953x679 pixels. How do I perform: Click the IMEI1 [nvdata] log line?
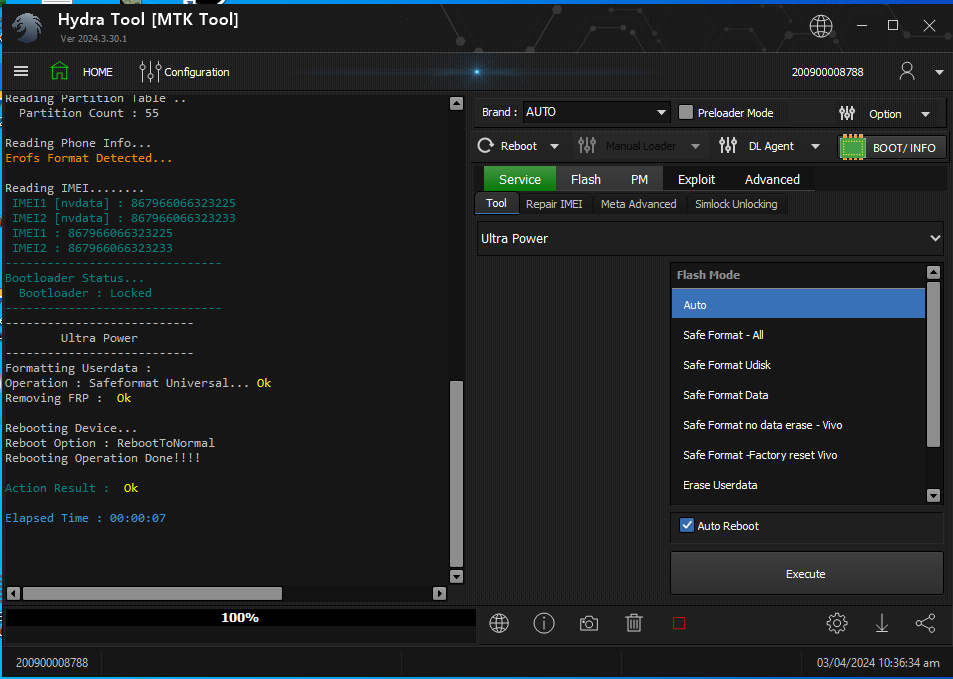(x=124, y=203)
